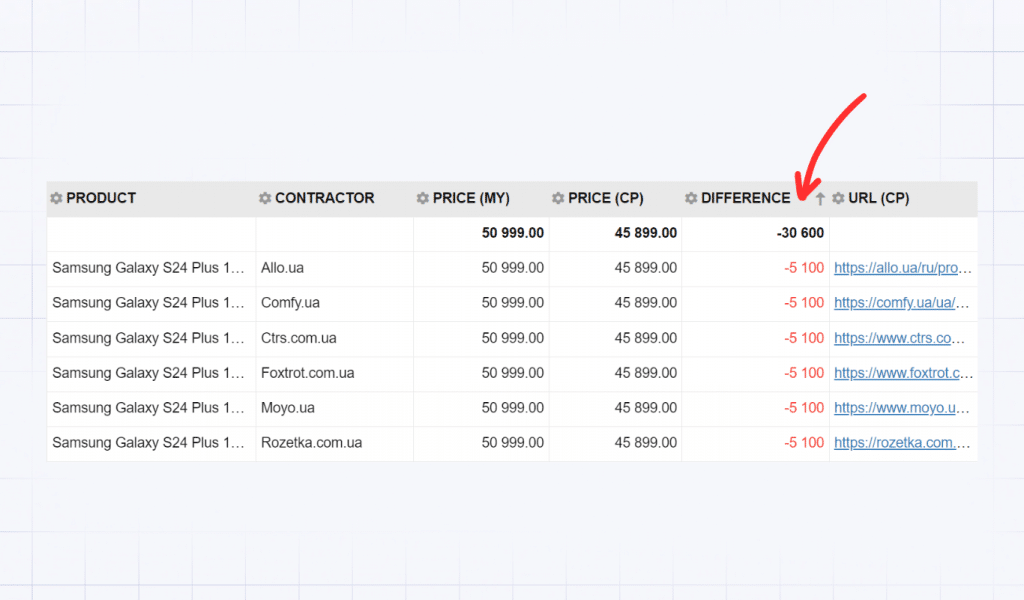
Task: Follow the www.ctrs.com.ua link
Action: pos(902,338)
